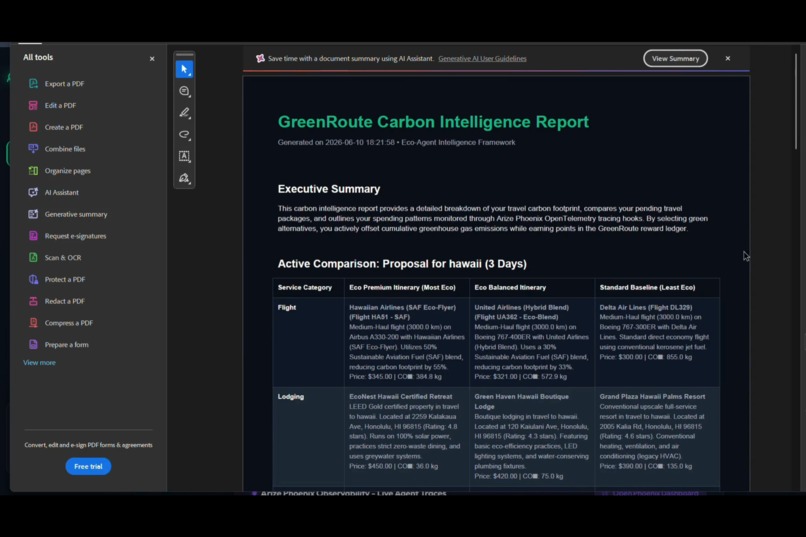The image size is (806, 537).
Task: Click the Edit a PDF icon
Action: tap(33, 105)
